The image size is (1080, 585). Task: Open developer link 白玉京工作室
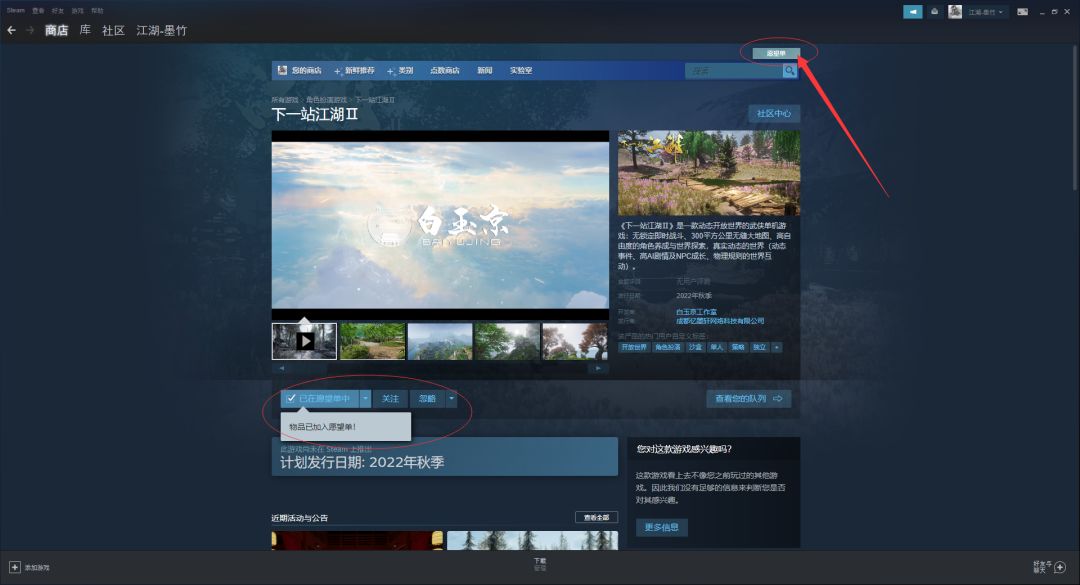pos(696,312)
